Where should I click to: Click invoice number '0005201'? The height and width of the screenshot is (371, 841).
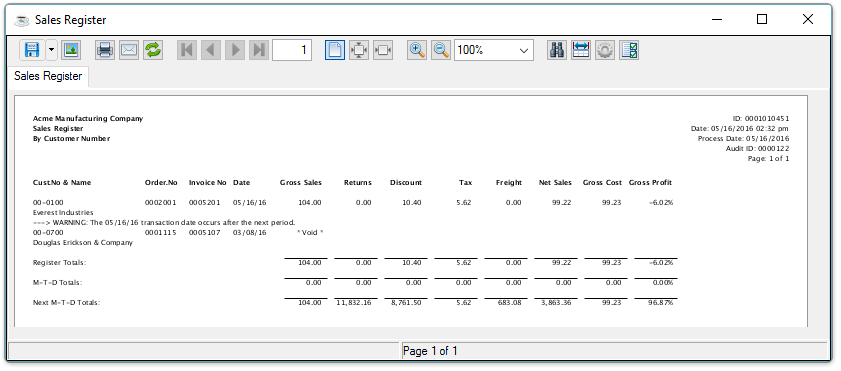point(204,203)
